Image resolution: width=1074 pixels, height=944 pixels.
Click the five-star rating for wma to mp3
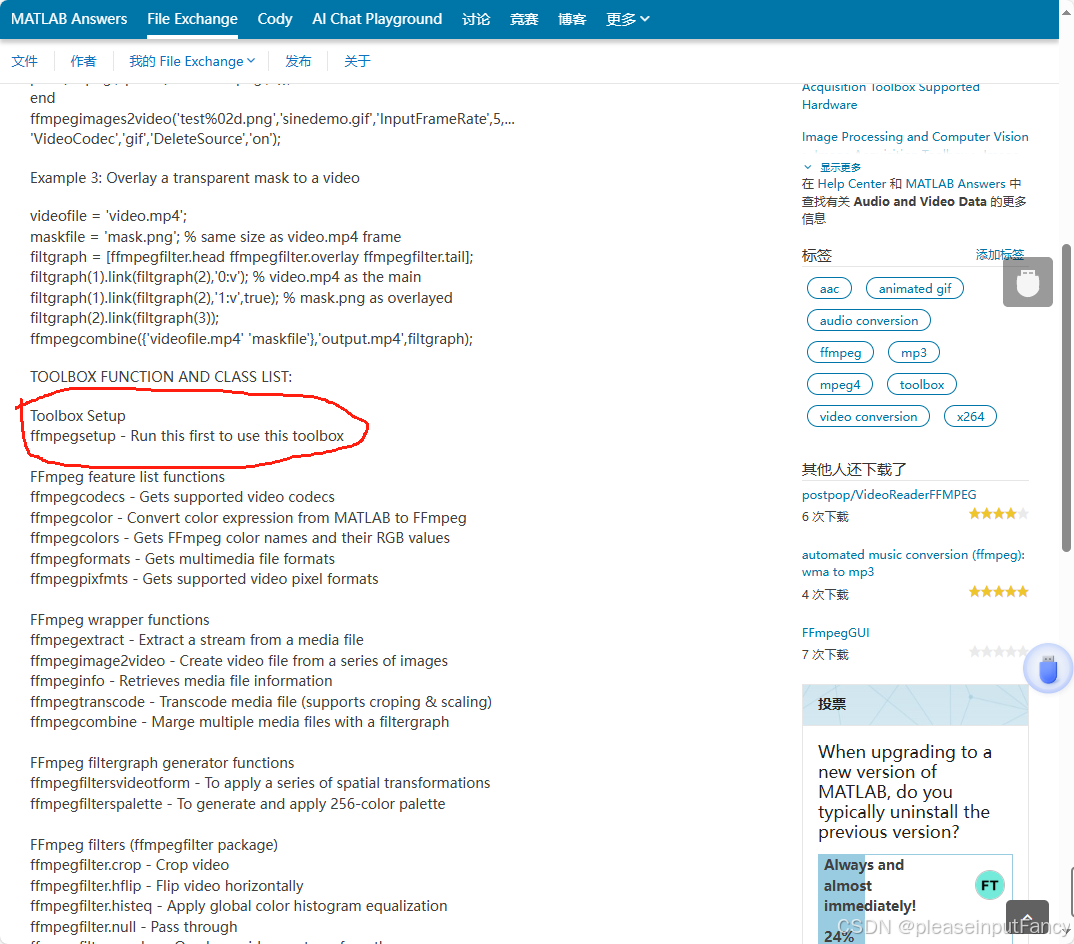(998, 592)
